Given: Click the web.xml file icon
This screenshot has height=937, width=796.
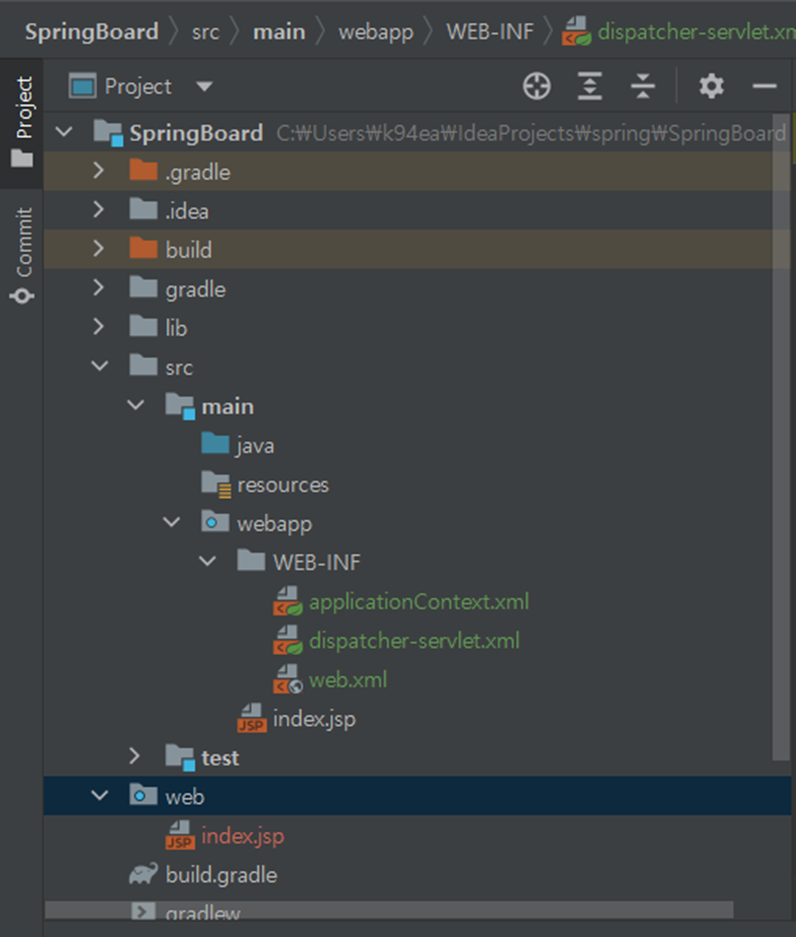Looking at the screenshot, I should point(288,680).
